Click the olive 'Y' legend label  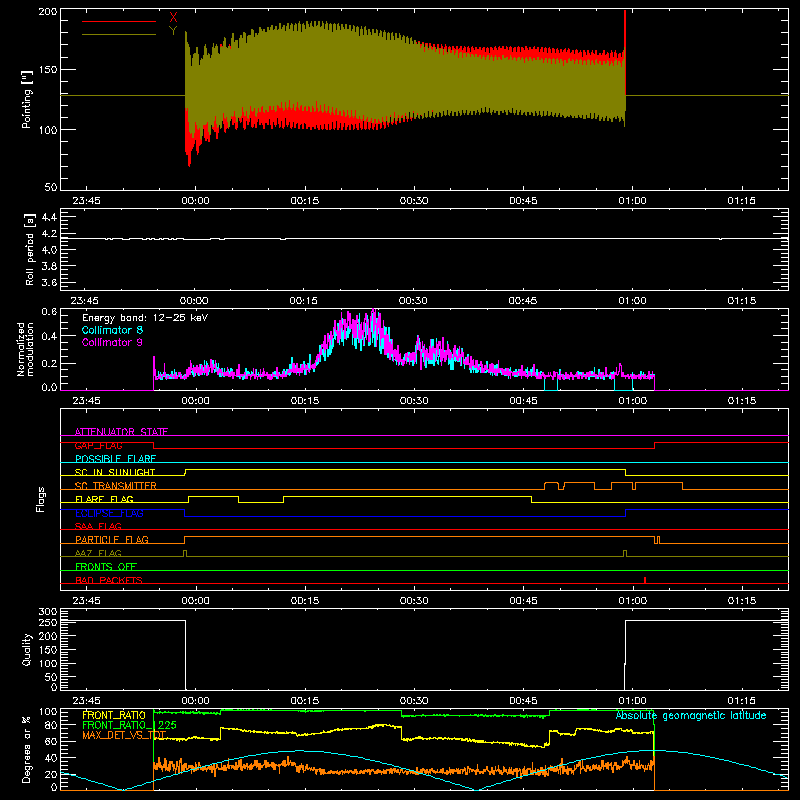pyautogui.click(x=173, y=31)
